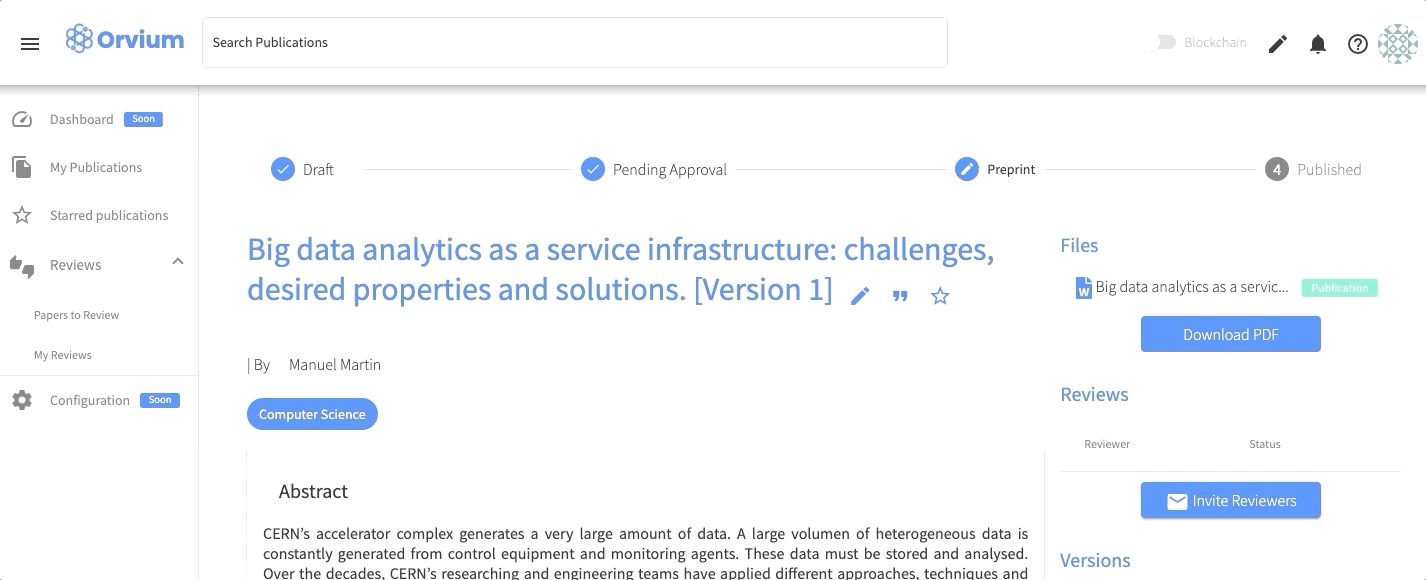The height and width of the screenshot is (580, 1426).
Task: Toggle the Blockchain switch
Action: [x=1165, y=43]
